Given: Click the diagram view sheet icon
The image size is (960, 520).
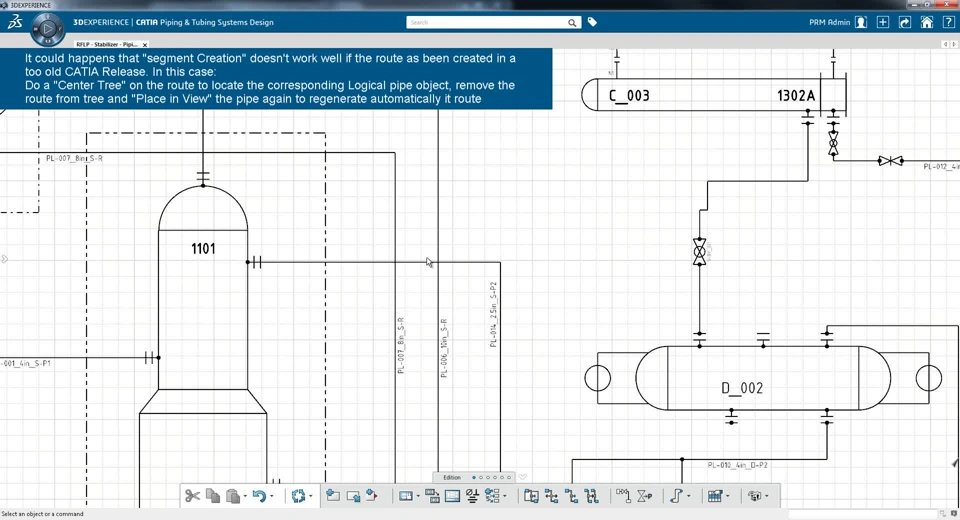Looking at the screenshot, I should (405, 496).
